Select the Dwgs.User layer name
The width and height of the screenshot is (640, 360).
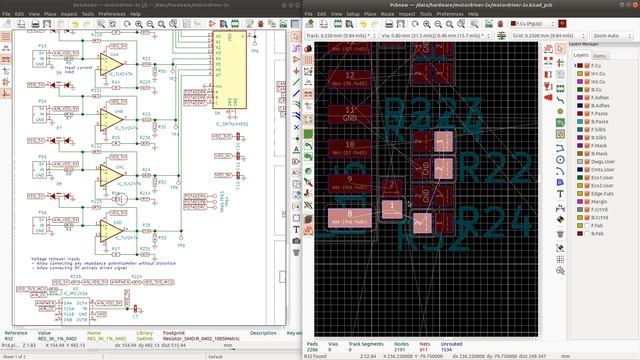click(603, 162)
